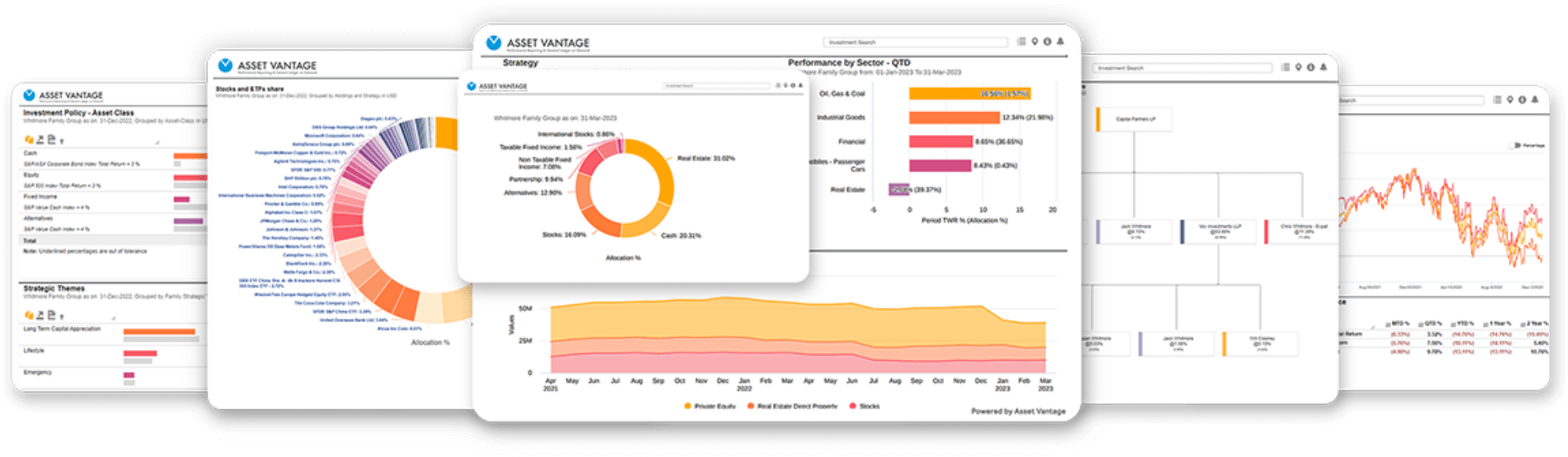Click the up arrow icon under Strategic Themes
Viewport: 1568px width, 457px height.
coord(62,316)
